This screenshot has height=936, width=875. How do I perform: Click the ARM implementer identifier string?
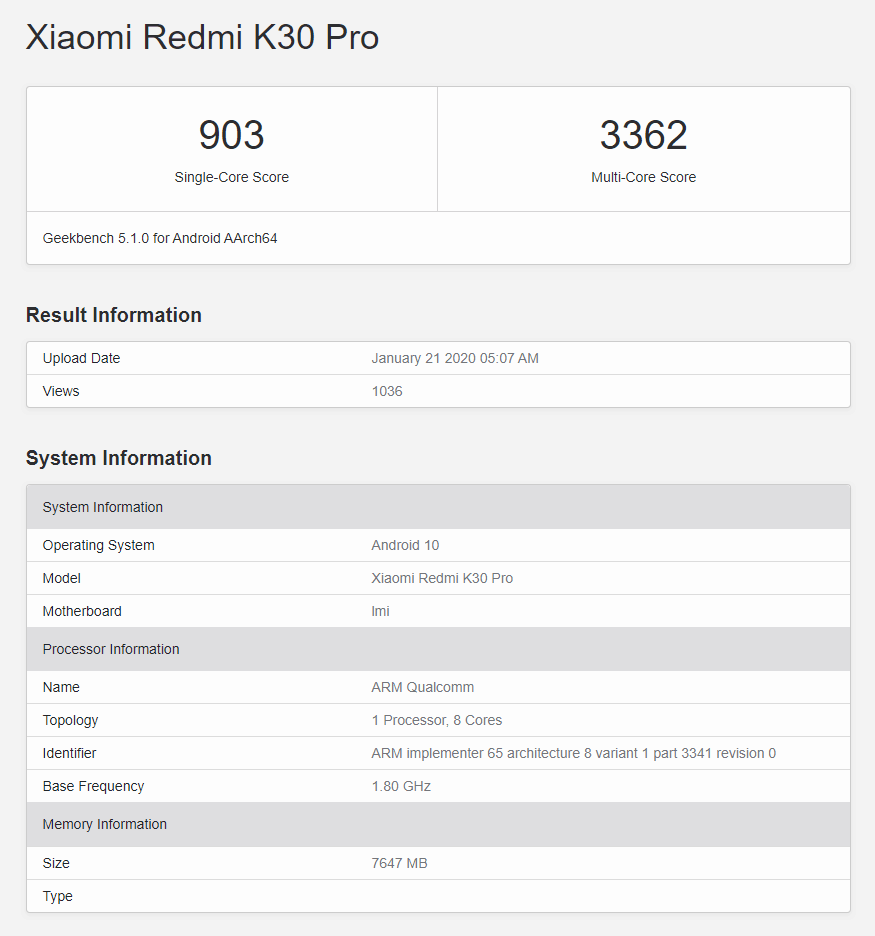(x=573, y=753)
